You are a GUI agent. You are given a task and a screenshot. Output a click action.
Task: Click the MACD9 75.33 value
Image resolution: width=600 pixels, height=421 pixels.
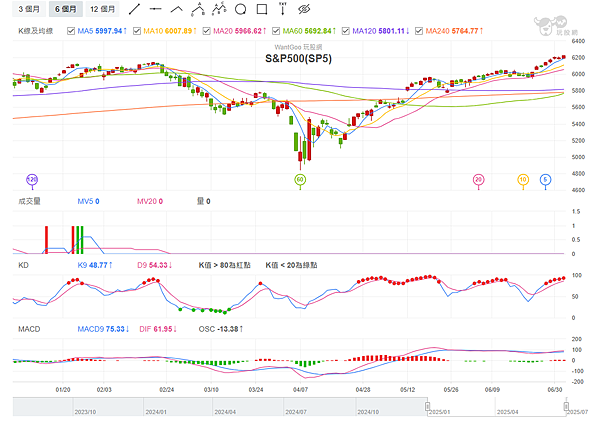[x=103, y=329]
